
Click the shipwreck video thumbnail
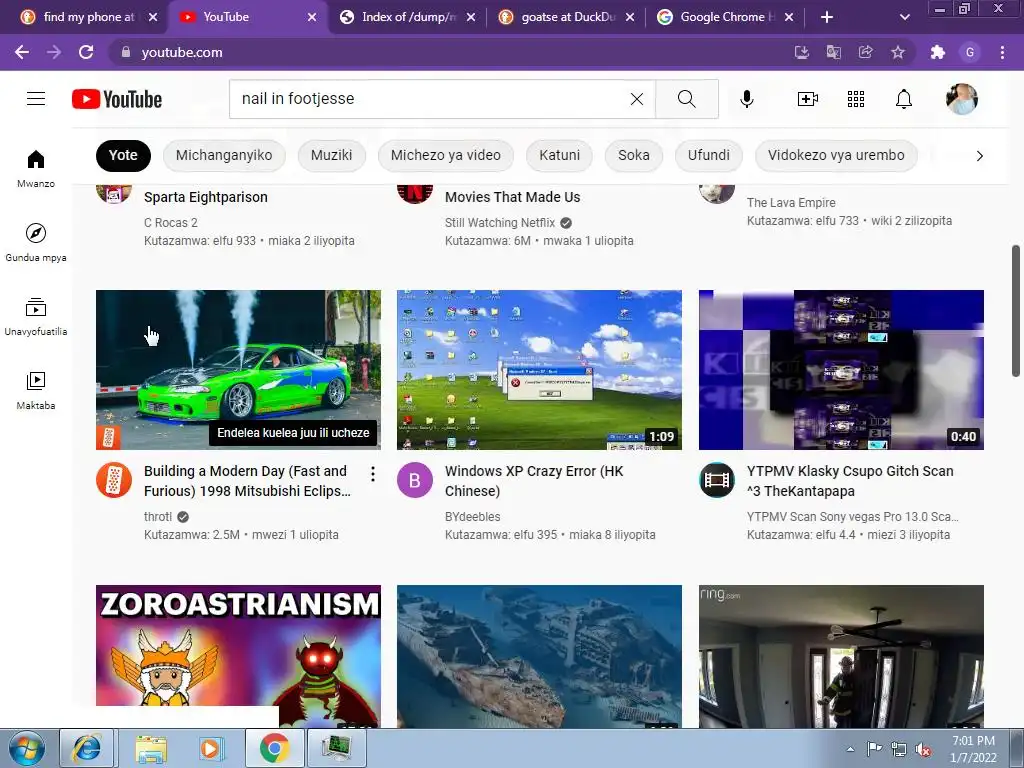click(539, 656)
